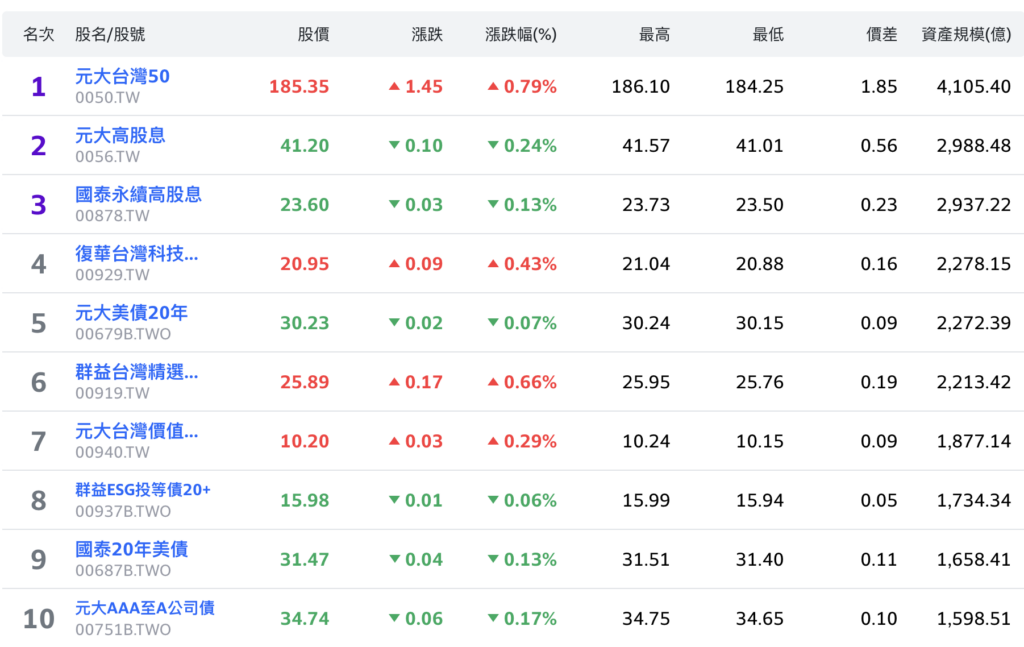Select the stock price 30.23
Viewport: 1024px width, 647px height.
304,323
